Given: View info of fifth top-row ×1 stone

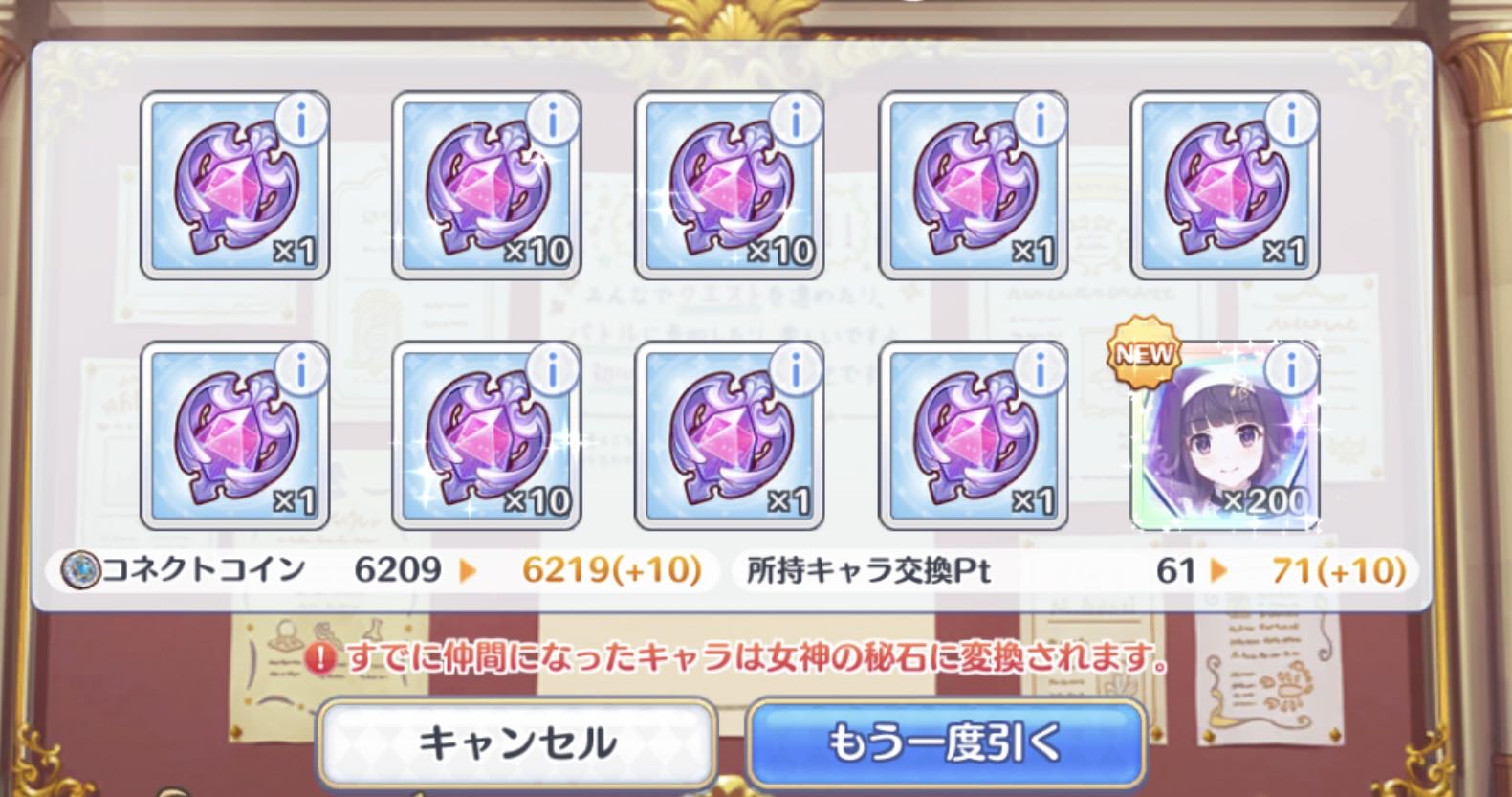Looking at the screenshot, I should 1291,122.
